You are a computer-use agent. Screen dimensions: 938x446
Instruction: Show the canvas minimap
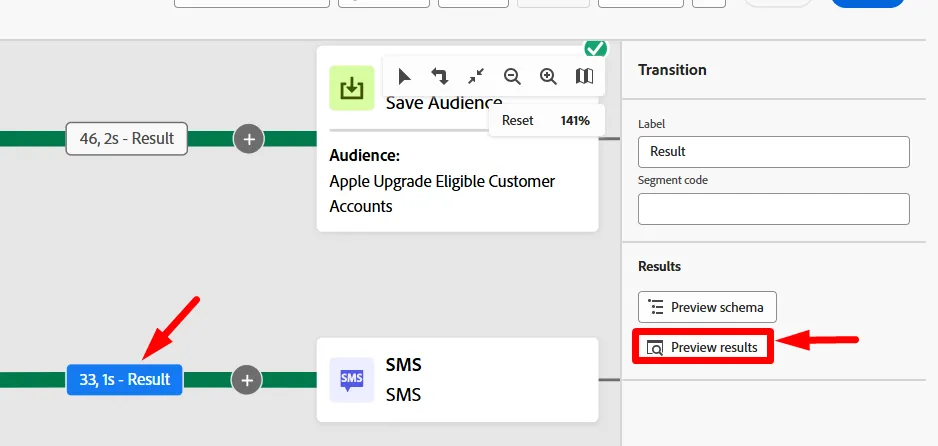click(584, 77)
